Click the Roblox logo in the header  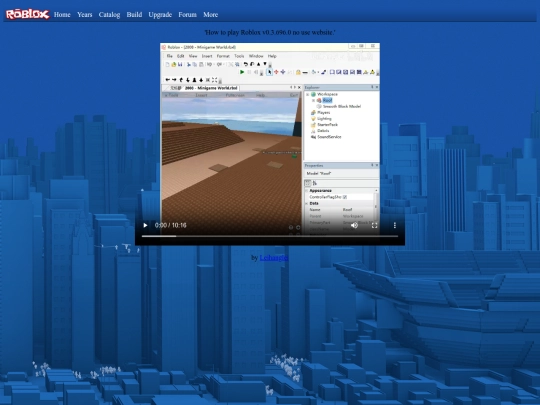pos(28,14)
